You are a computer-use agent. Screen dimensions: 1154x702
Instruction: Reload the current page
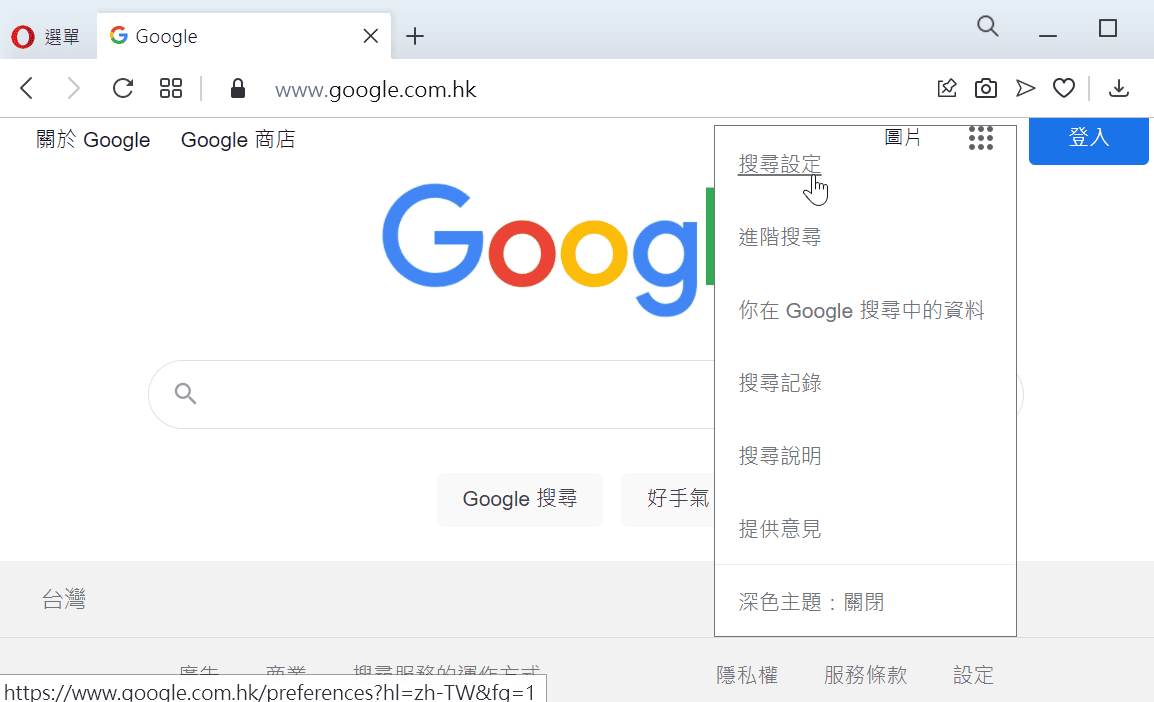pos(123,89)
